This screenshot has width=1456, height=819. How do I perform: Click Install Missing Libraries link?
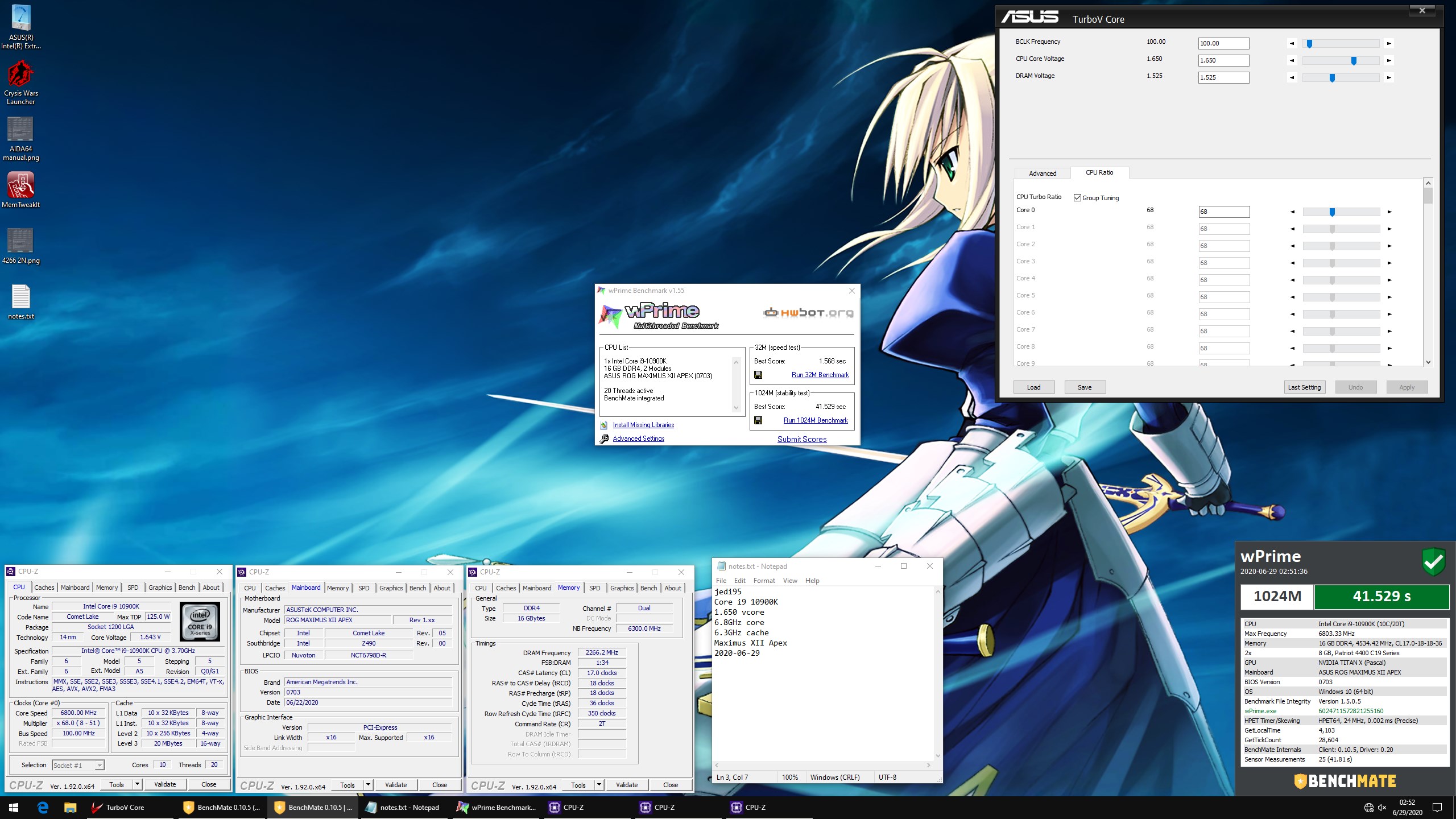[643, 425]
